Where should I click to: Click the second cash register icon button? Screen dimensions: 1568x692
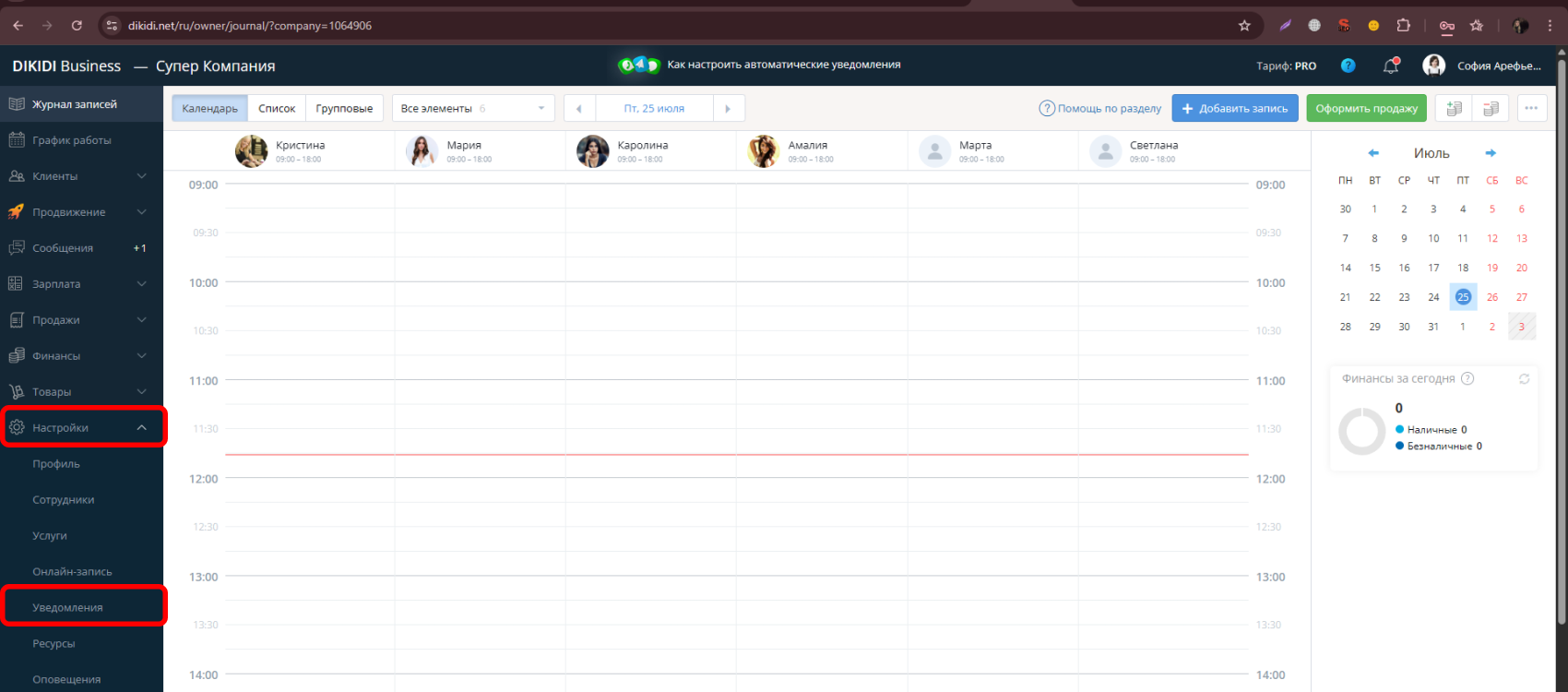pos(1491,108)
